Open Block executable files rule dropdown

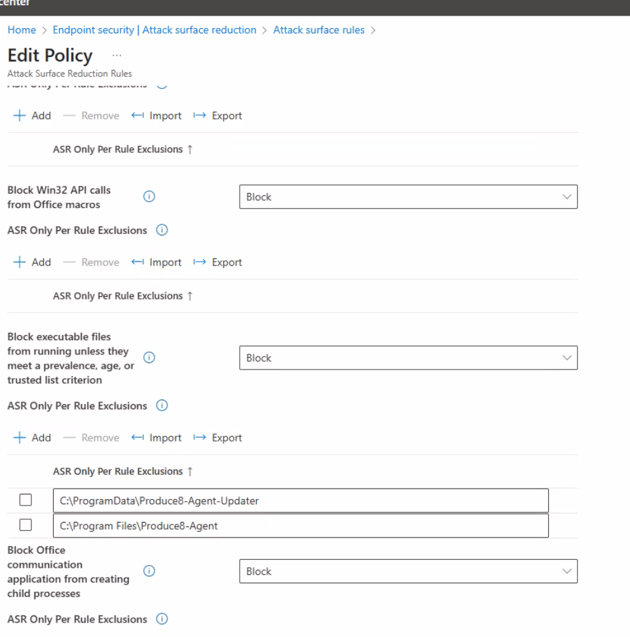pyautogui.click(x=408, y=358)
